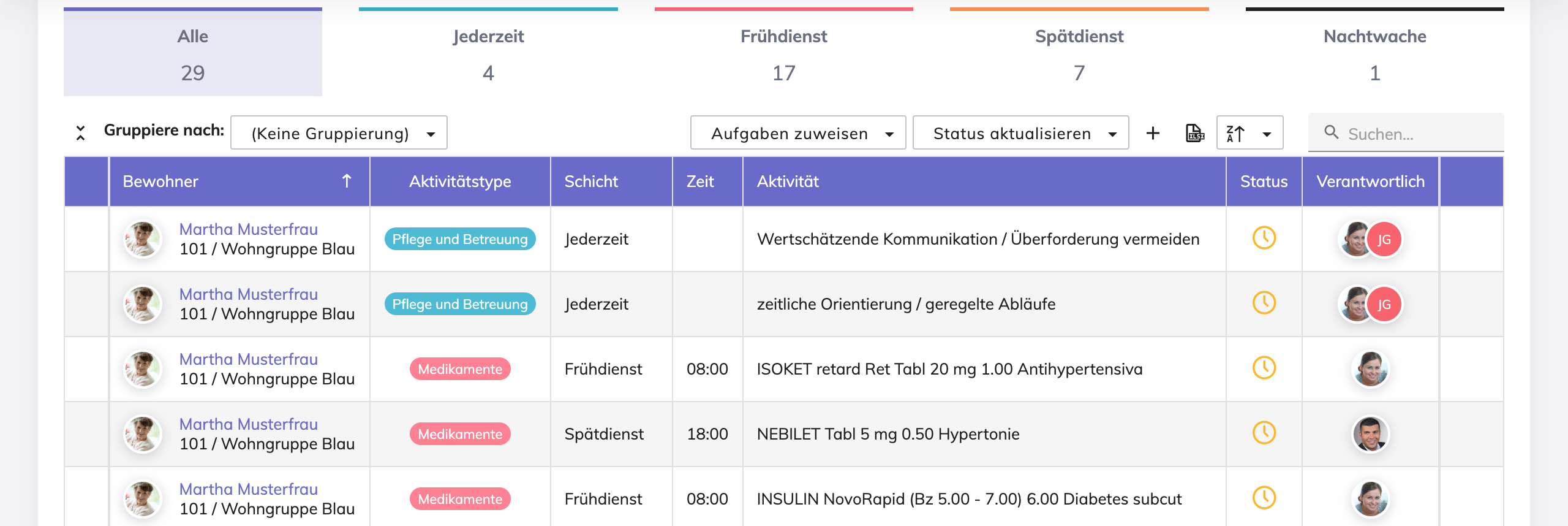Screen dimensions: 1568x526
Task: Click the JG avatar in first row
Action: coord(1384,239)
